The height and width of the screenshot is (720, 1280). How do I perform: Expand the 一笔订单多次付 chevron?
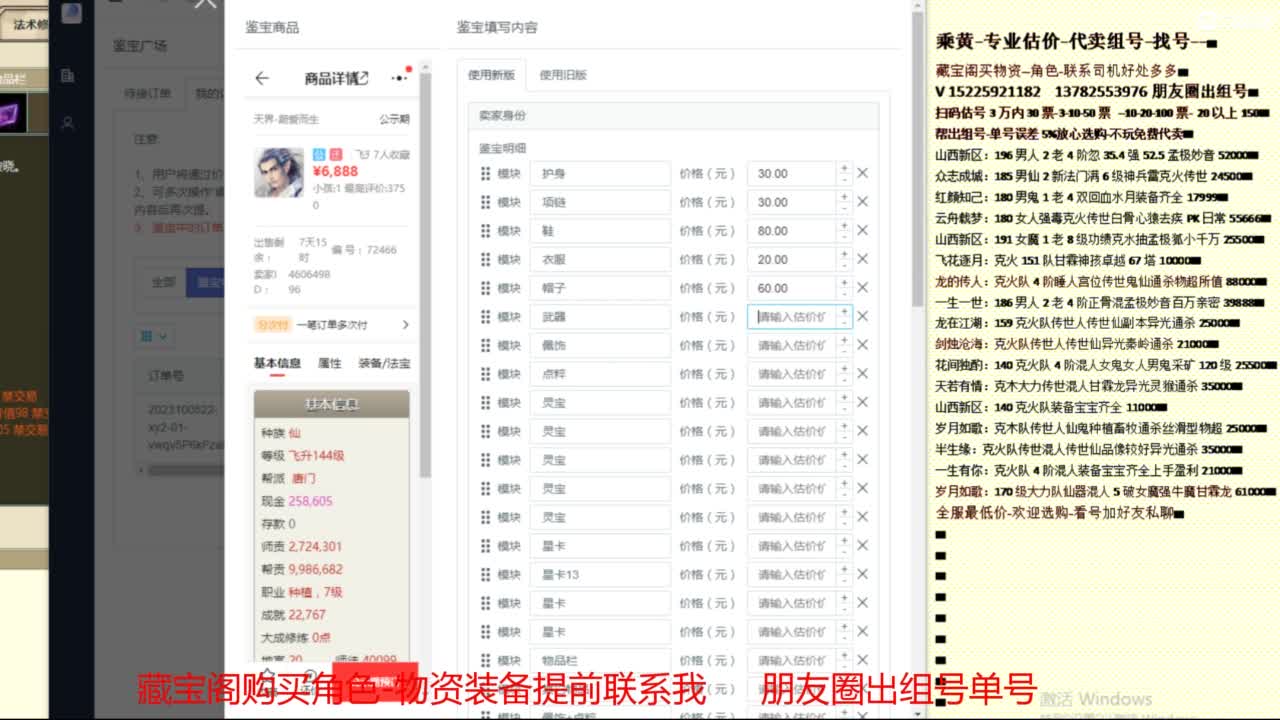coord(405,325)
